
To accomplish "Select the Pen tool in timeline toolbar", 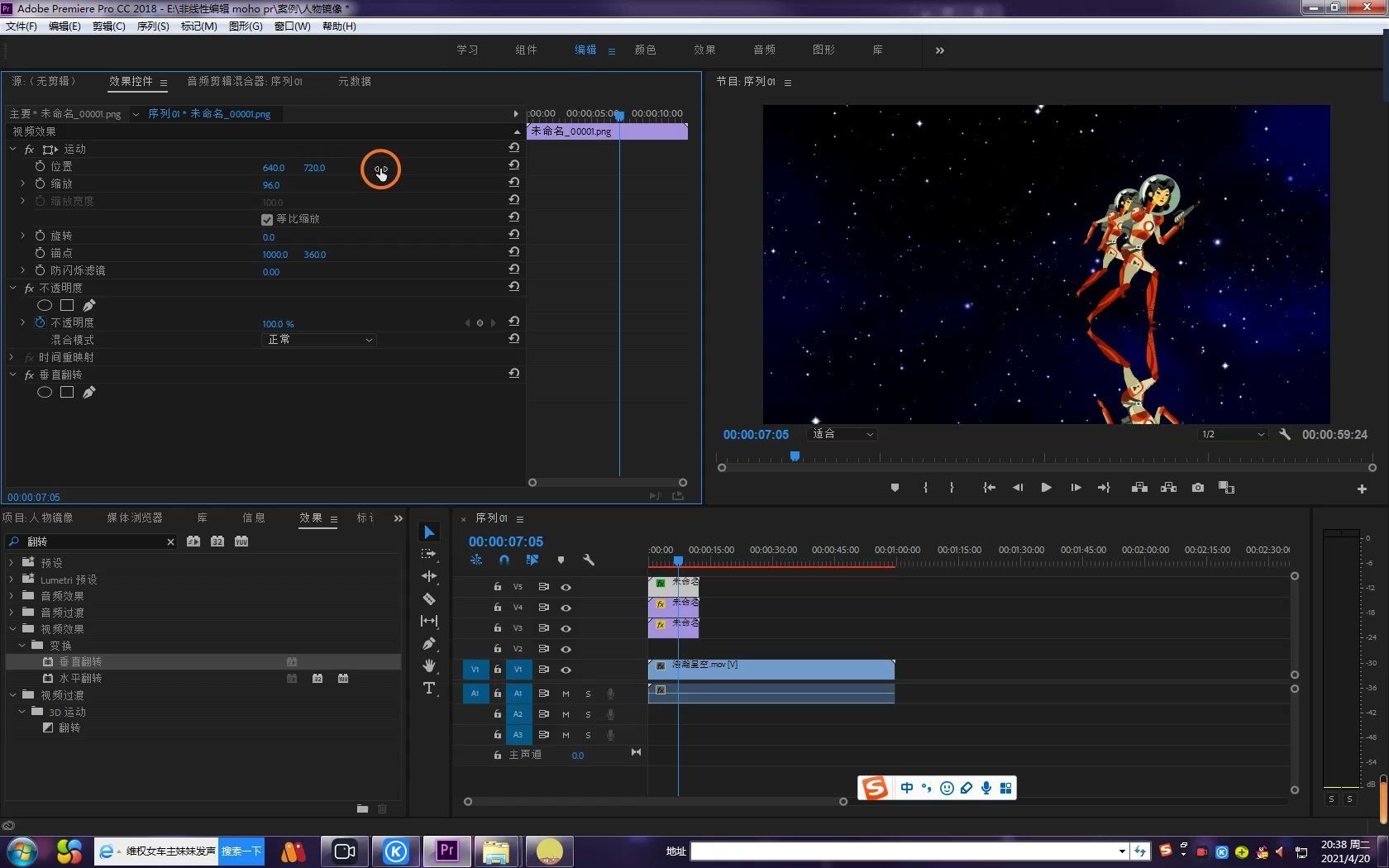I will tap(429, 643).
